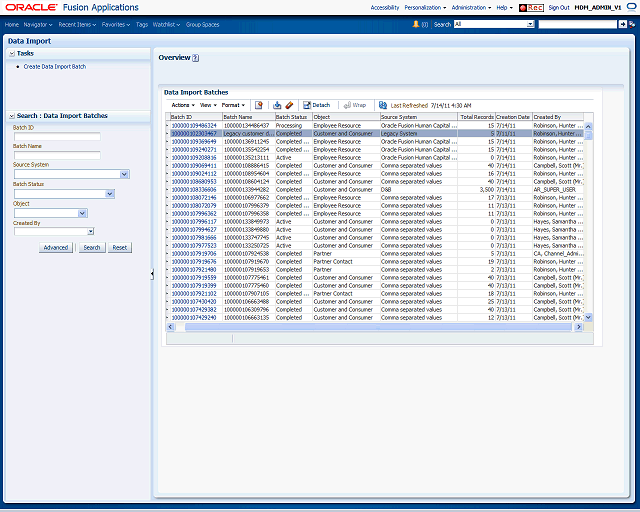Open the Overview help icon
Screen dimensions: 640x512
click(x=196, y=58)
